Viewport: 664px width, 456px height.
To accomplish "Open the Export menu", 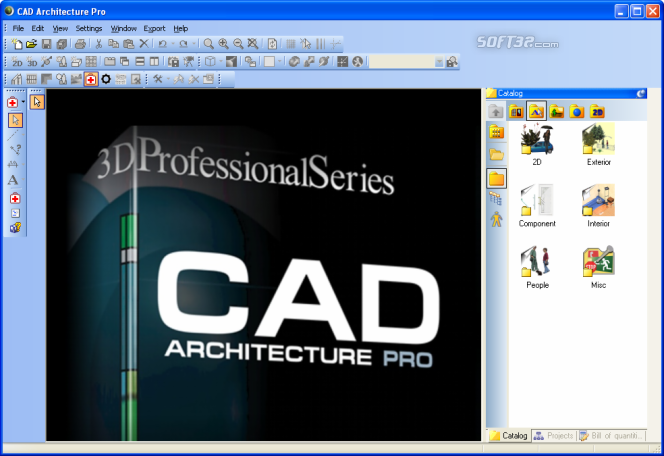I will 154,28.
